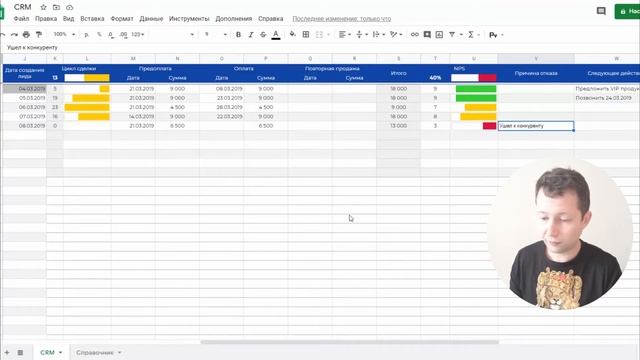Format the cell as percent
The image size is (640, 360).
click(99, 35)
